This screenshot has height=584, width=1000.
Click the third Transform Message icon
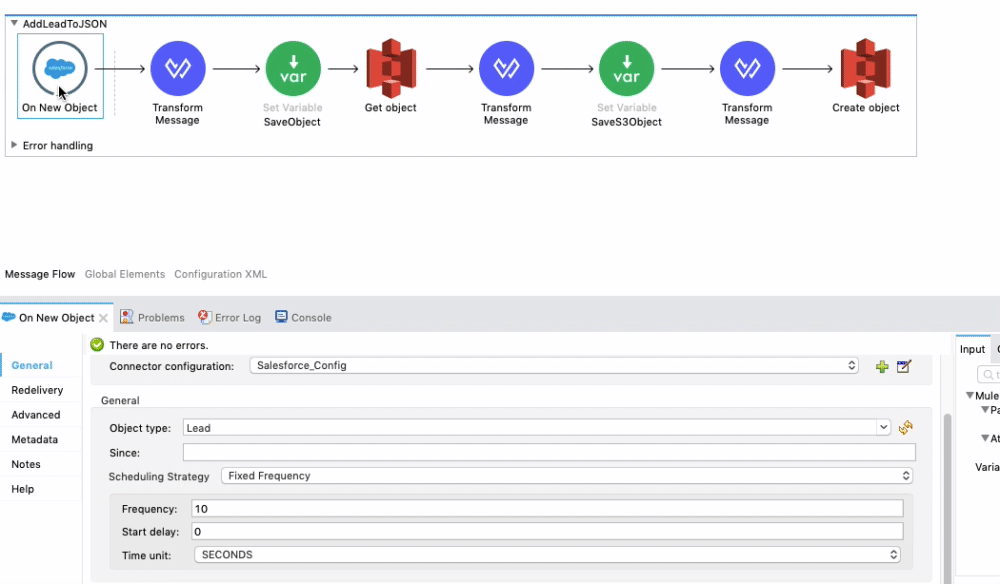tap(746, 67)
